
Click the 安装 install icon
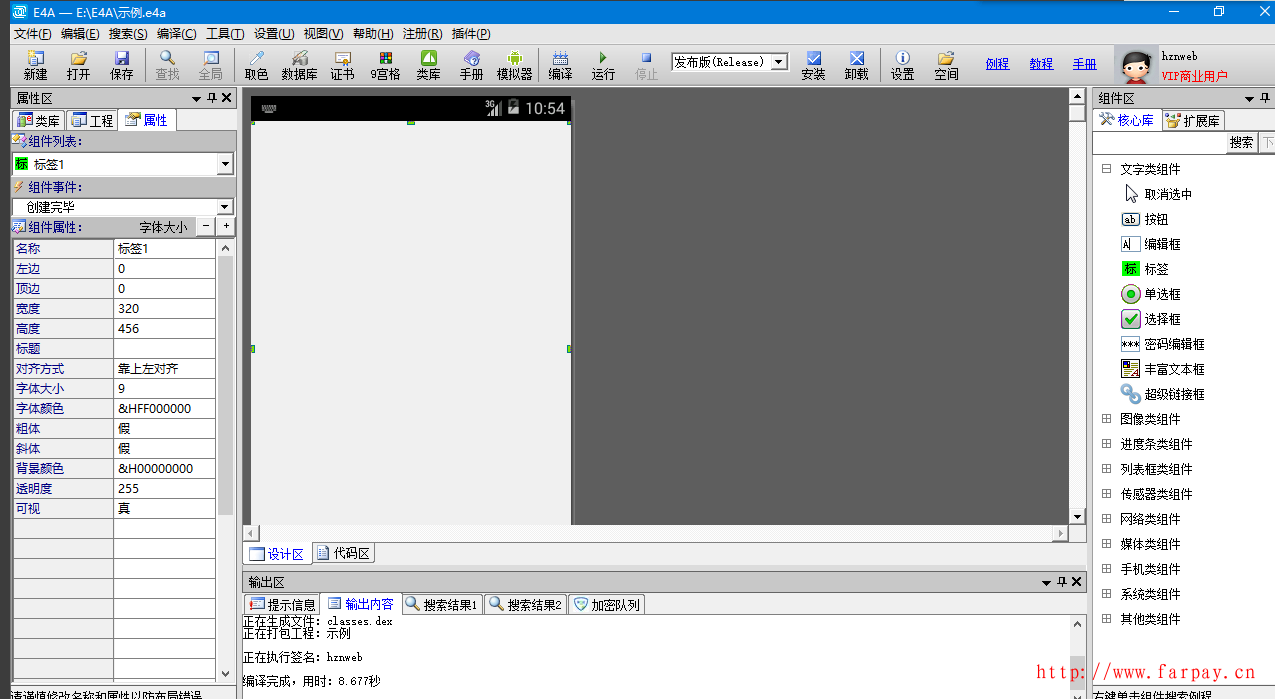[813, 65]
